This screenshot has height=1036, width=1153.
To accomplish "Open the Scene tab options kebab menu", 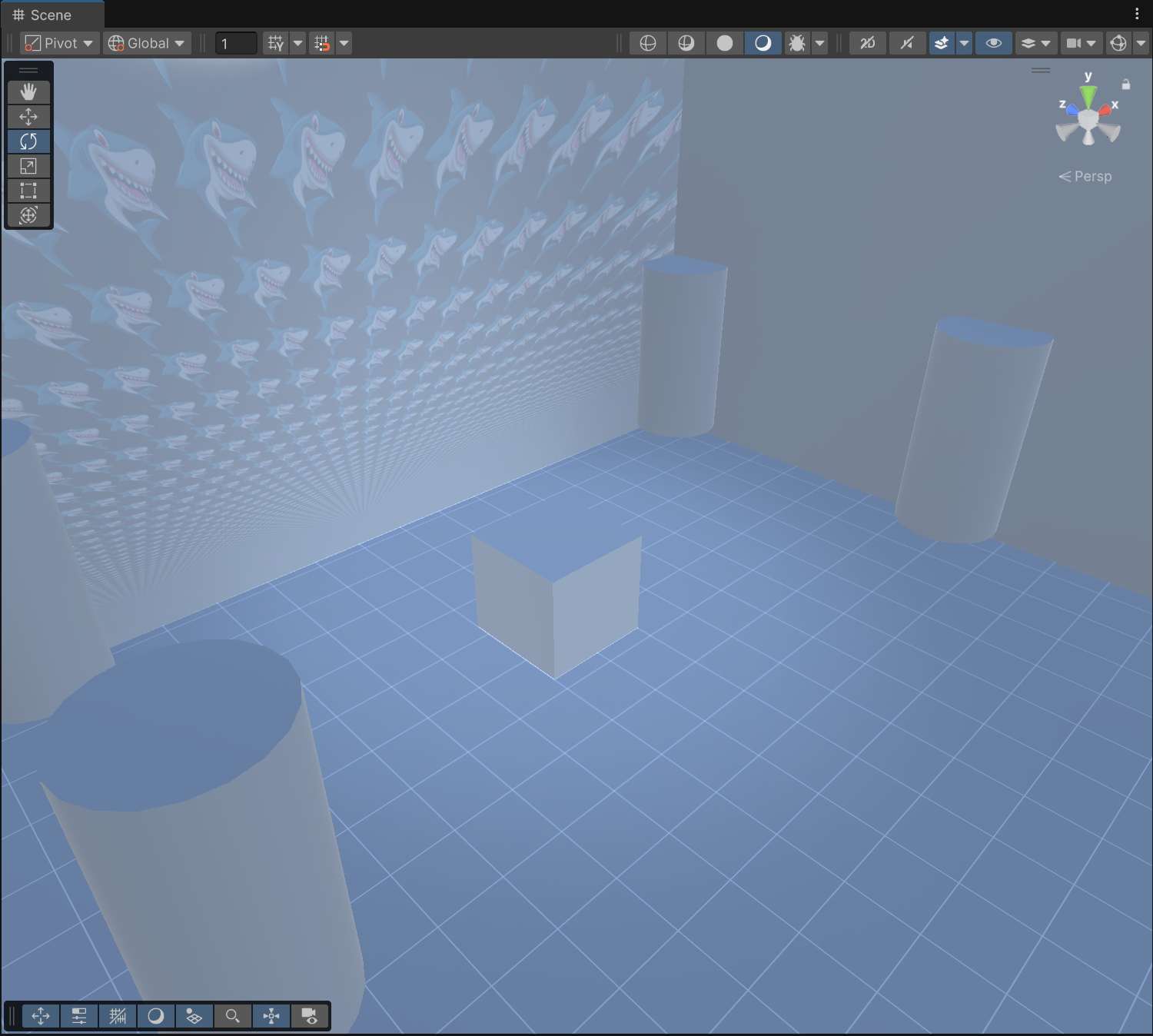I will (x=1137, y=14).
